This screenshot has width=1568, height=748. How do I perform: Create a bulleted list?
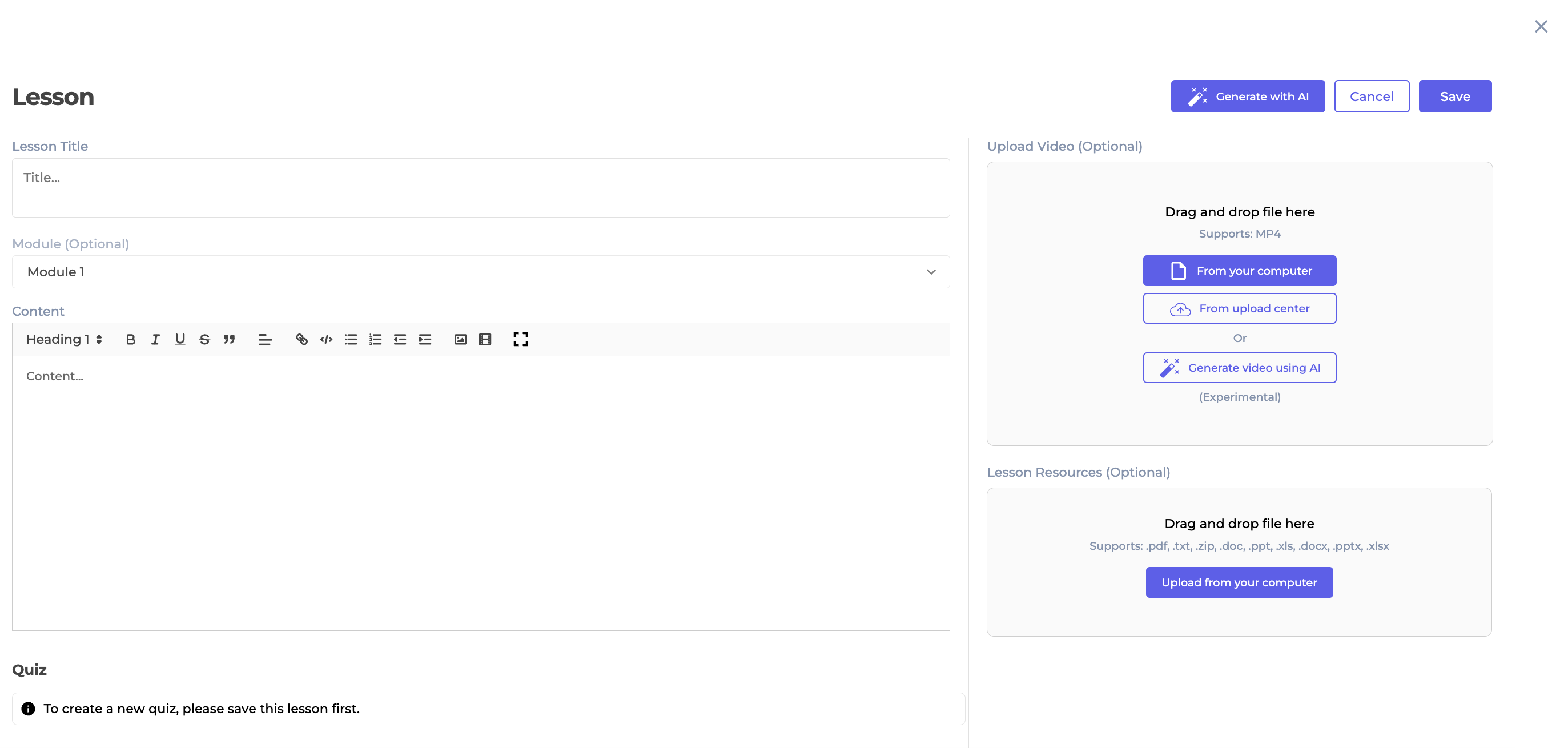pyautogui.click(x=351, y=340)
